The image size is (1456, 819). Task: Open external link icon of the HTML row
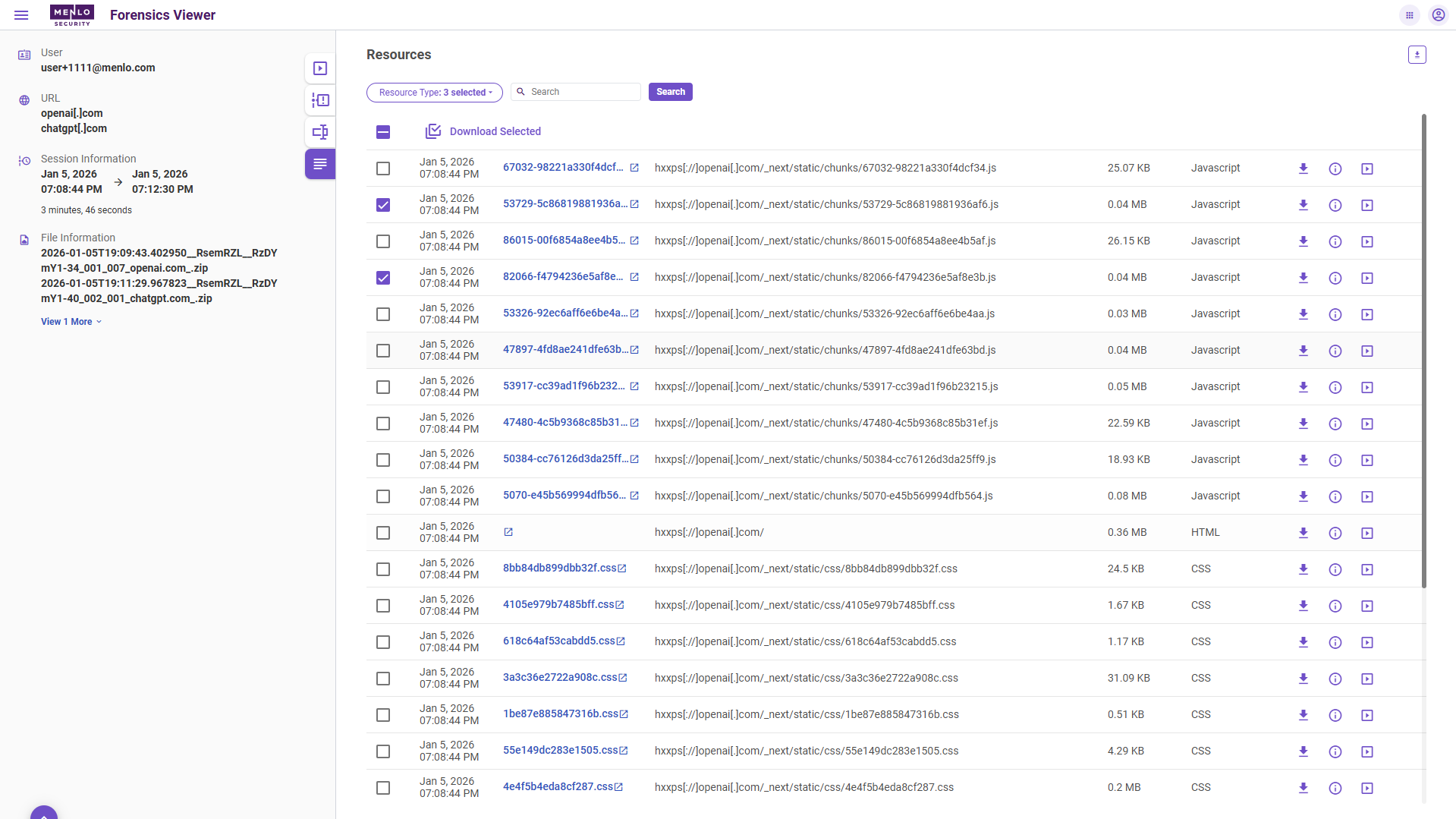point(508,532)
